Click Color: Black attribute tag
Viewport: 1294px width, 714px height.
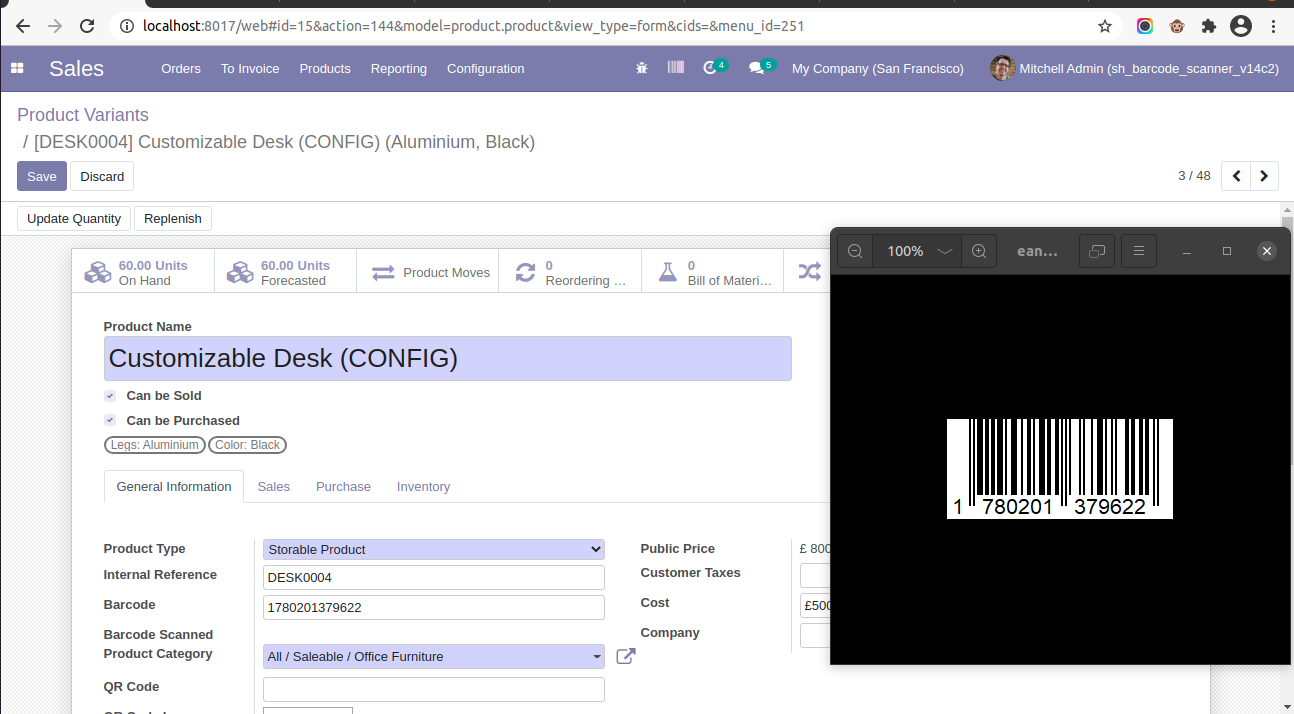247,445
